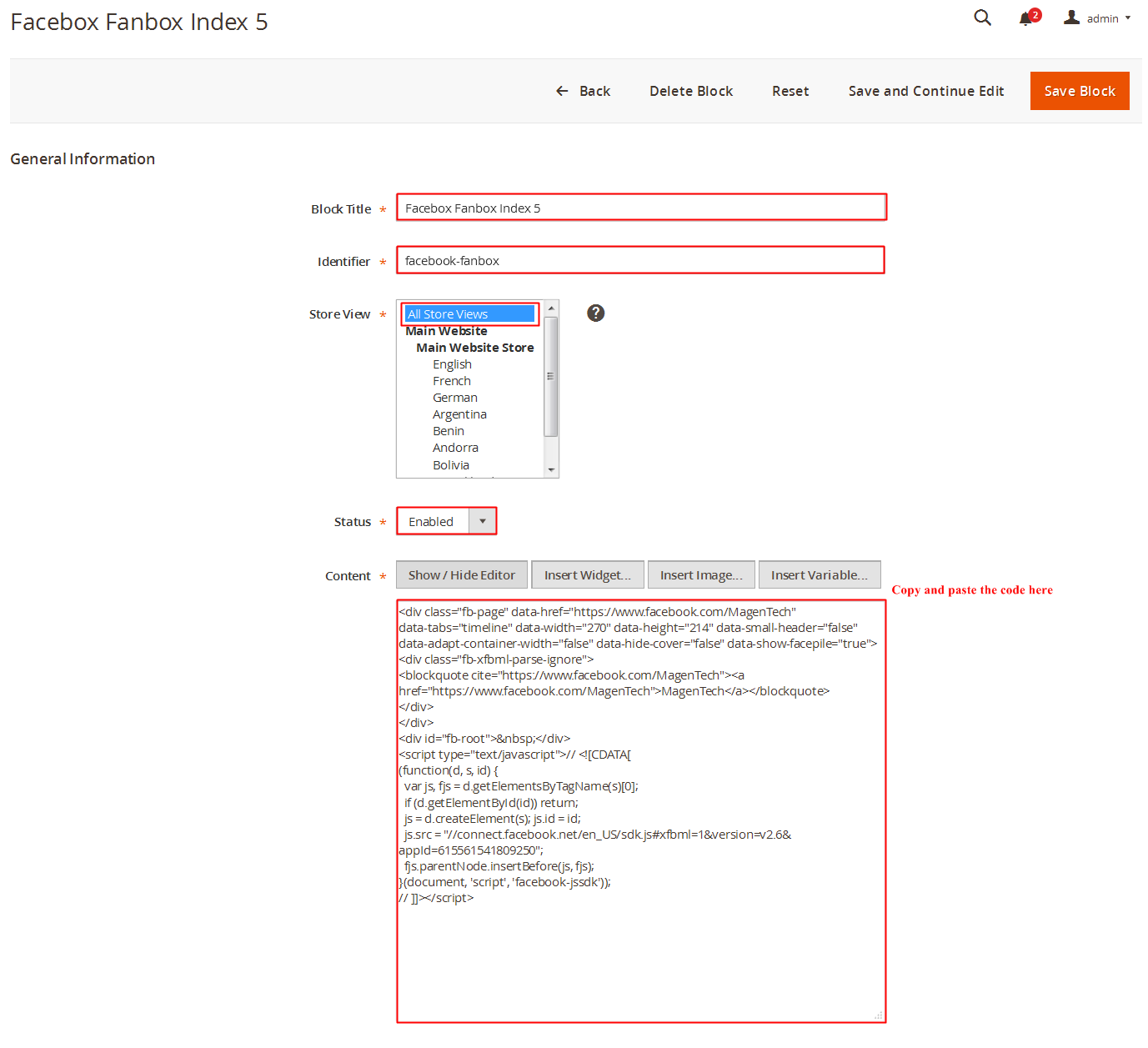
Task: Open the admin account menu
Action: pos(1097,18)
